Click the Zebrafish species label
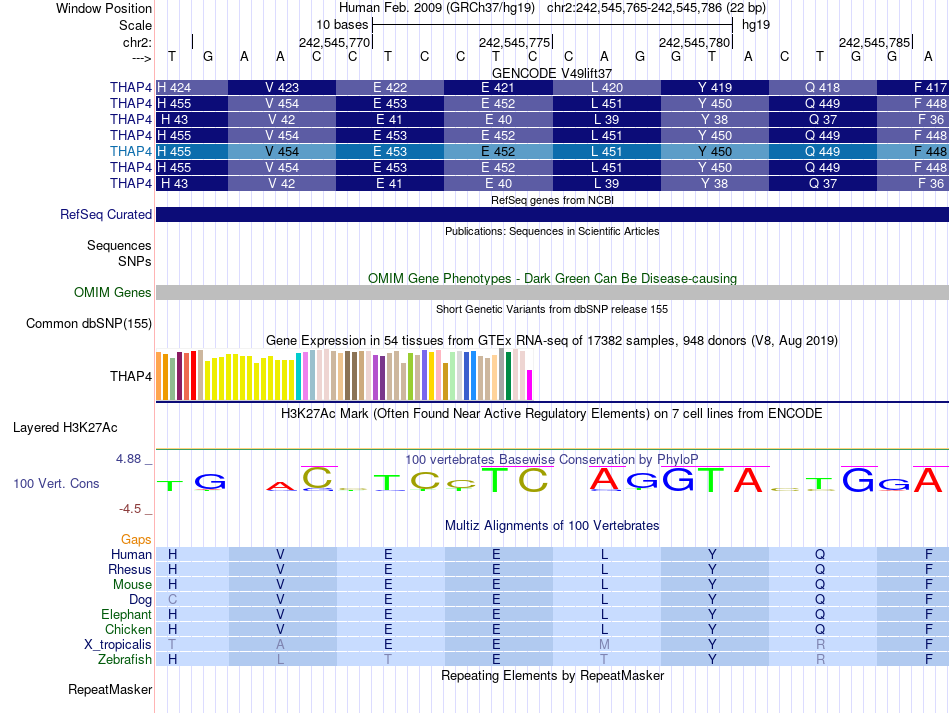The width and height of the screenshot is (950, 713). pos(125,659)
